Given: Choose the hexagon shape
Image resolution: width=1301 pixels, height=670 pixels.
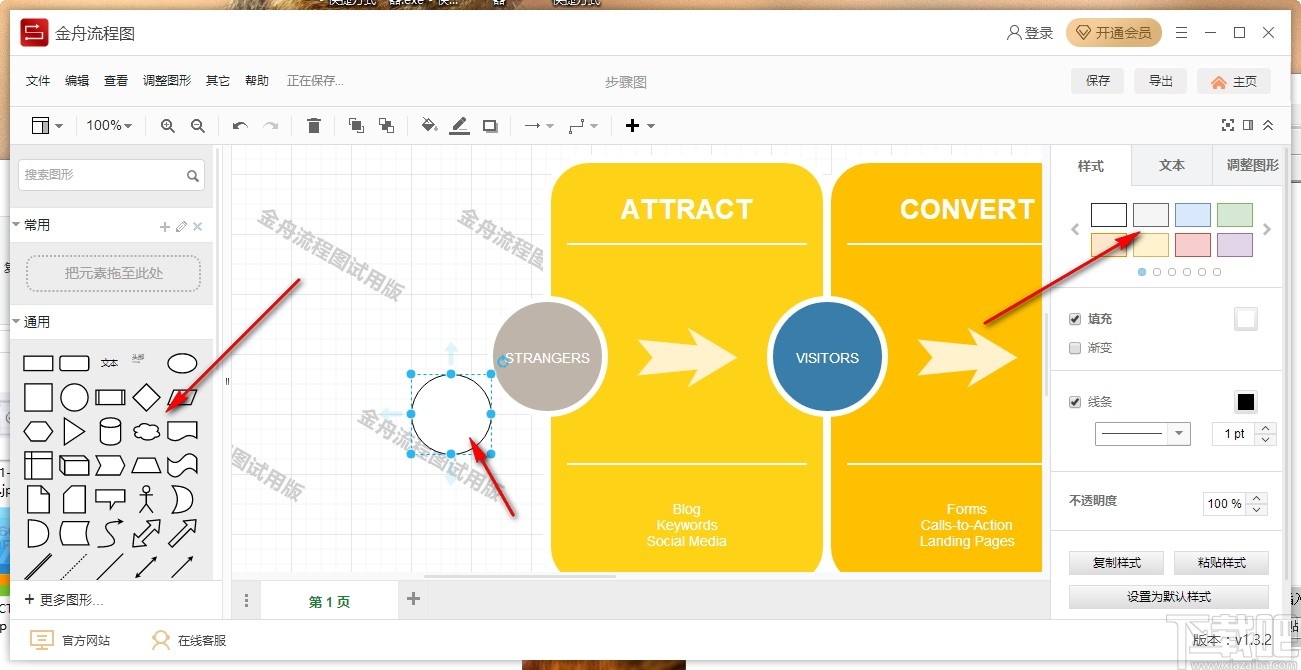Looking at the screenshot, I should point(38,432).
